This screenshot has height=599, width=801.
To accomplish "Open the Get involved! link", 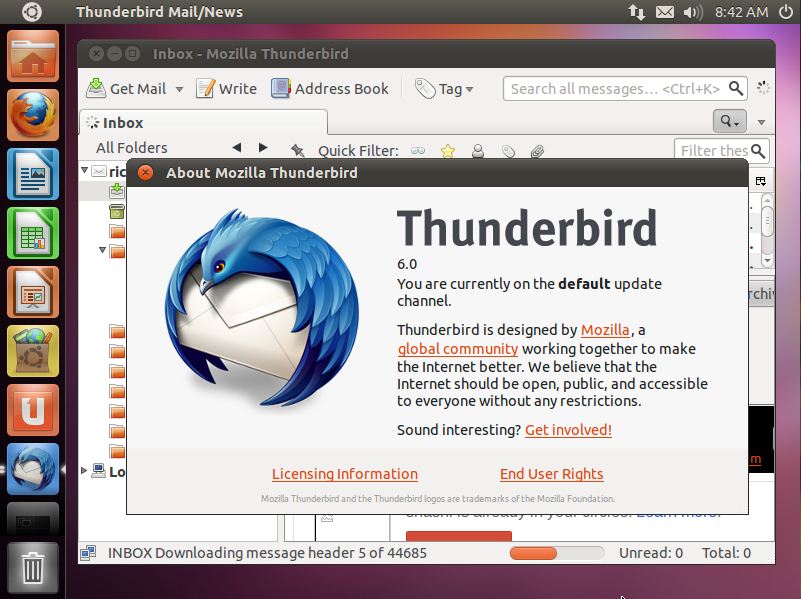I will tap(568, 430).
